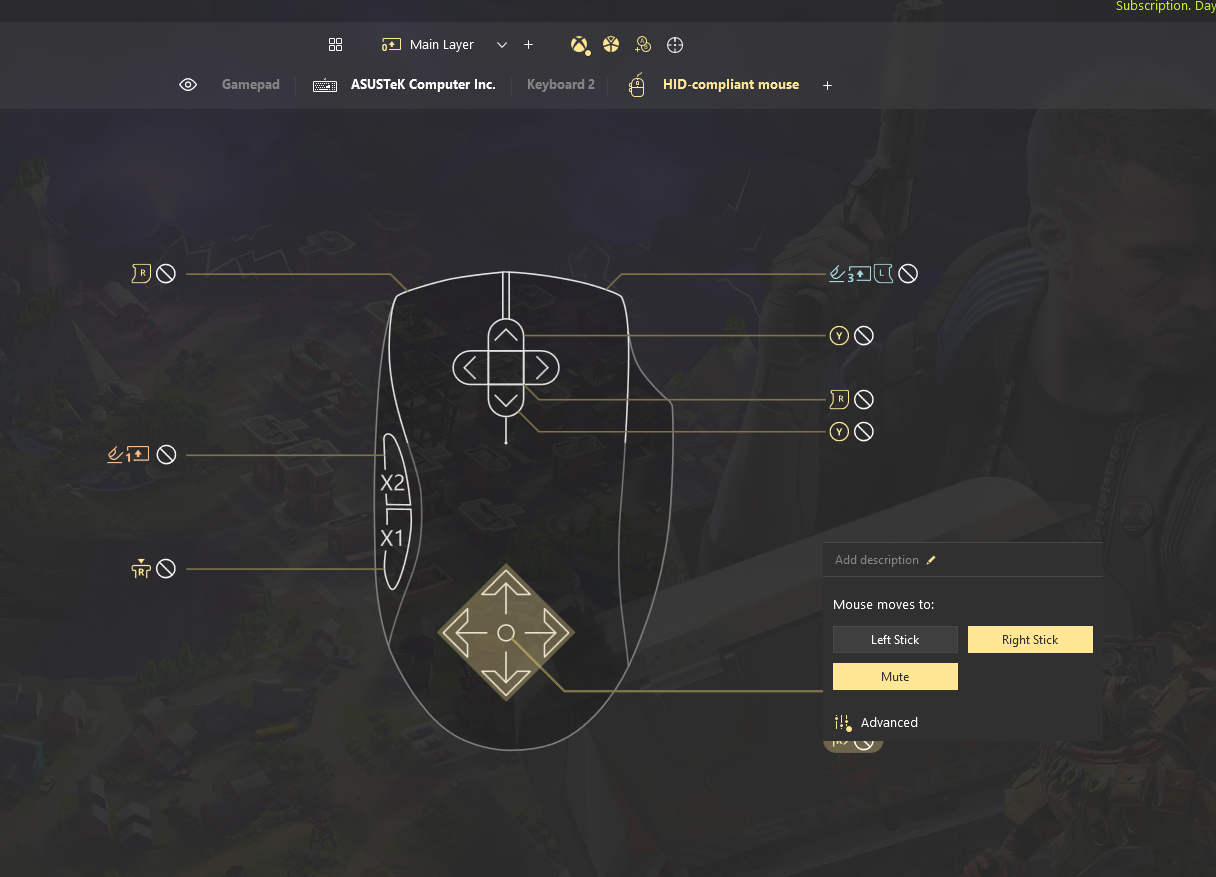The width and height of the screenshot is (1216, 877).
Task: Toggle the Mute option for mouse movement
Action: click(x=895, y=677)
